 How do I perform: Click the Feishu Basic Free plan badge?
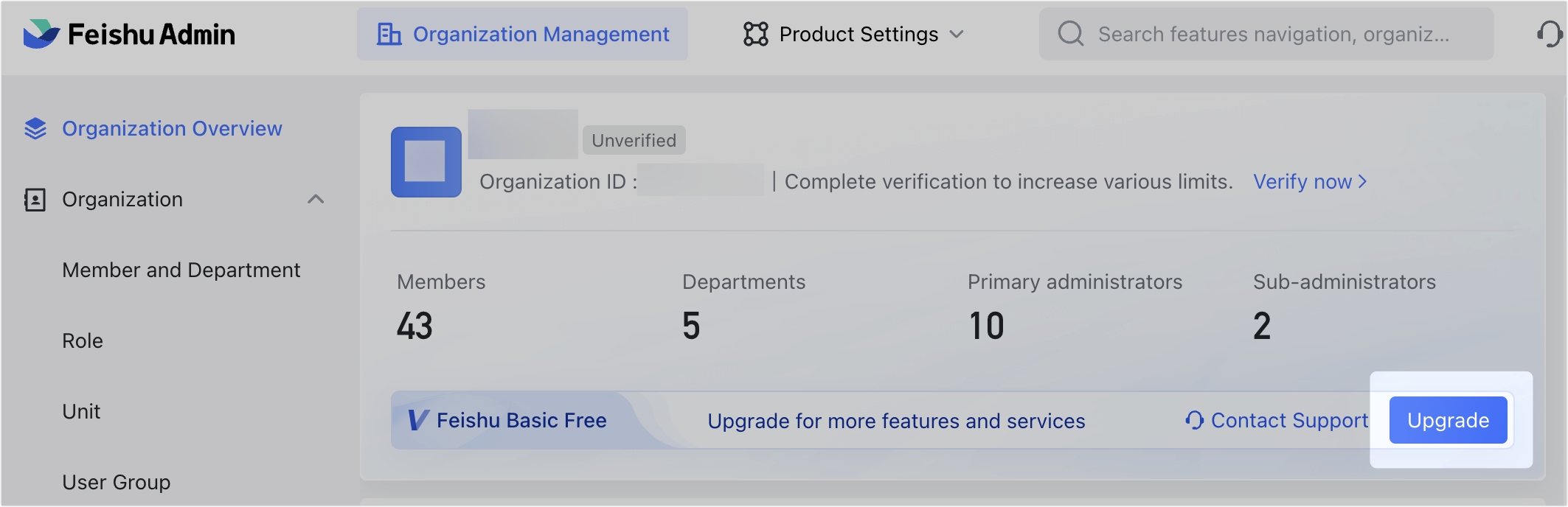(x=509, y=421)
